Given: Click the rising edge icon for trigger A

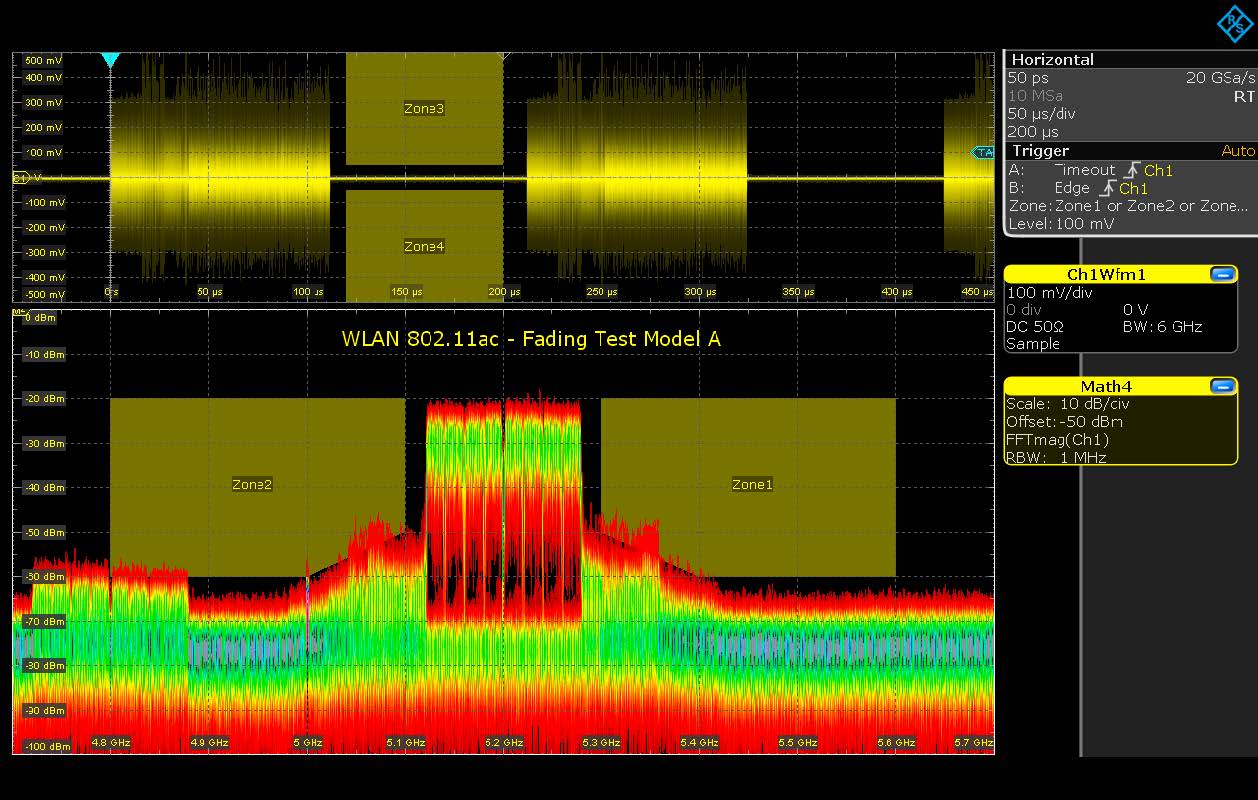Looking at the screenshot, I should point(1130,171).
